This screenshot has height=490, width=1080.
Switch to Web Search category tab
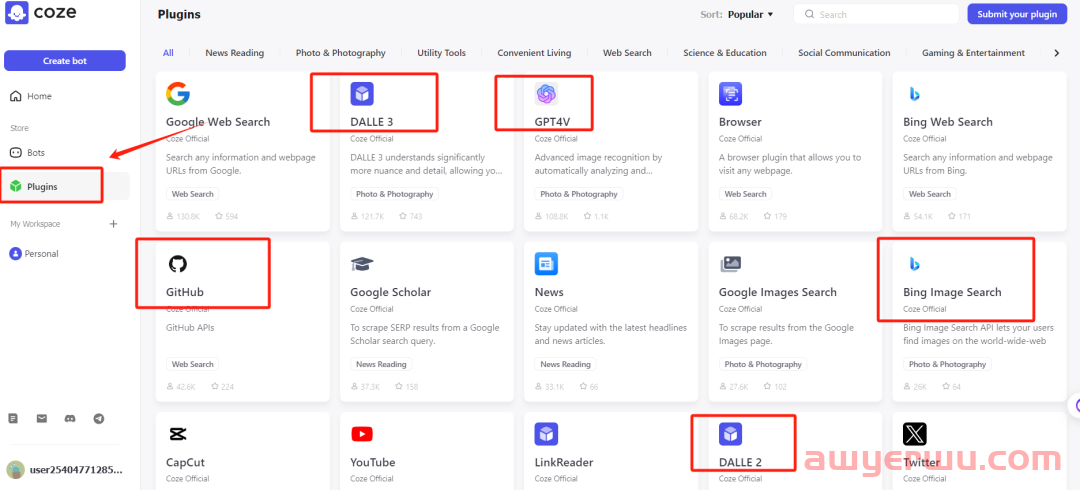(627, 53)
